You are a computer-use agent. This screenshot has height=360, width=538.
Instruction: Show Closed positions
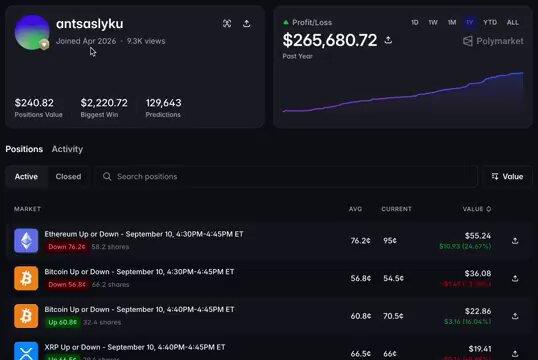(68, 176)
